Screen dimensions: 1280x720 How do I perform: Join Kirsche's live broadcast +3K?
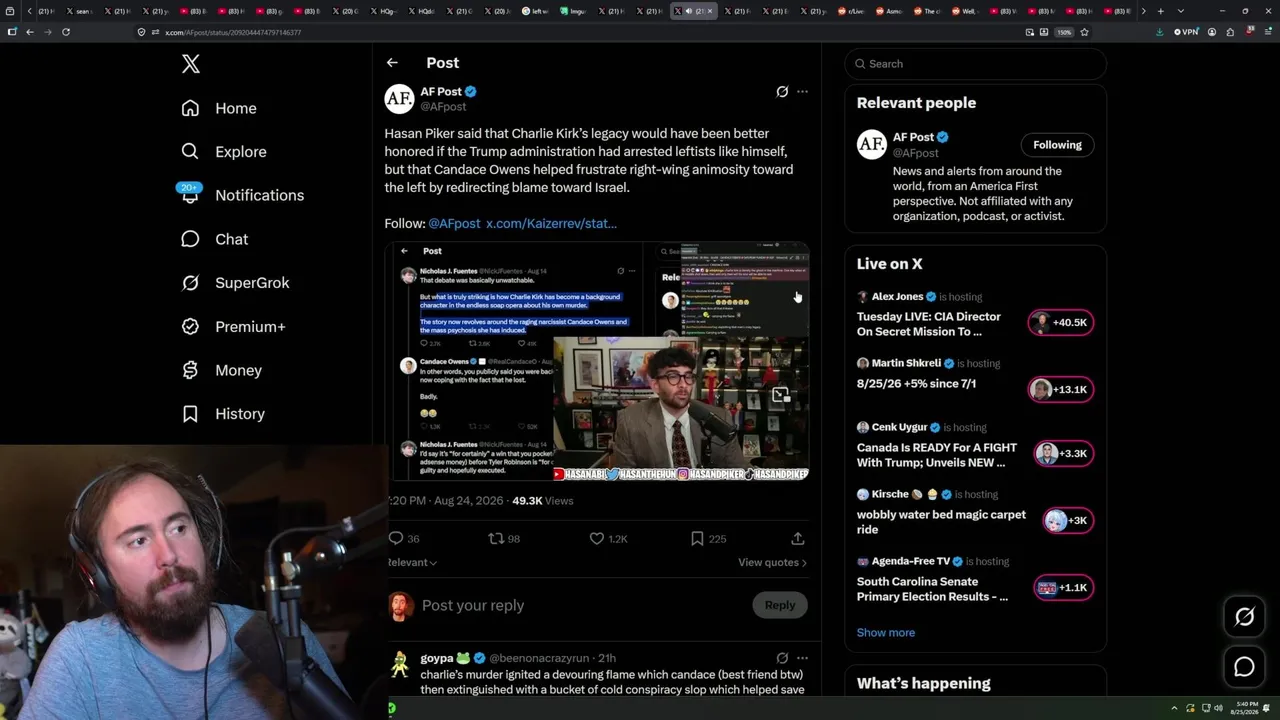[1068, 520]
